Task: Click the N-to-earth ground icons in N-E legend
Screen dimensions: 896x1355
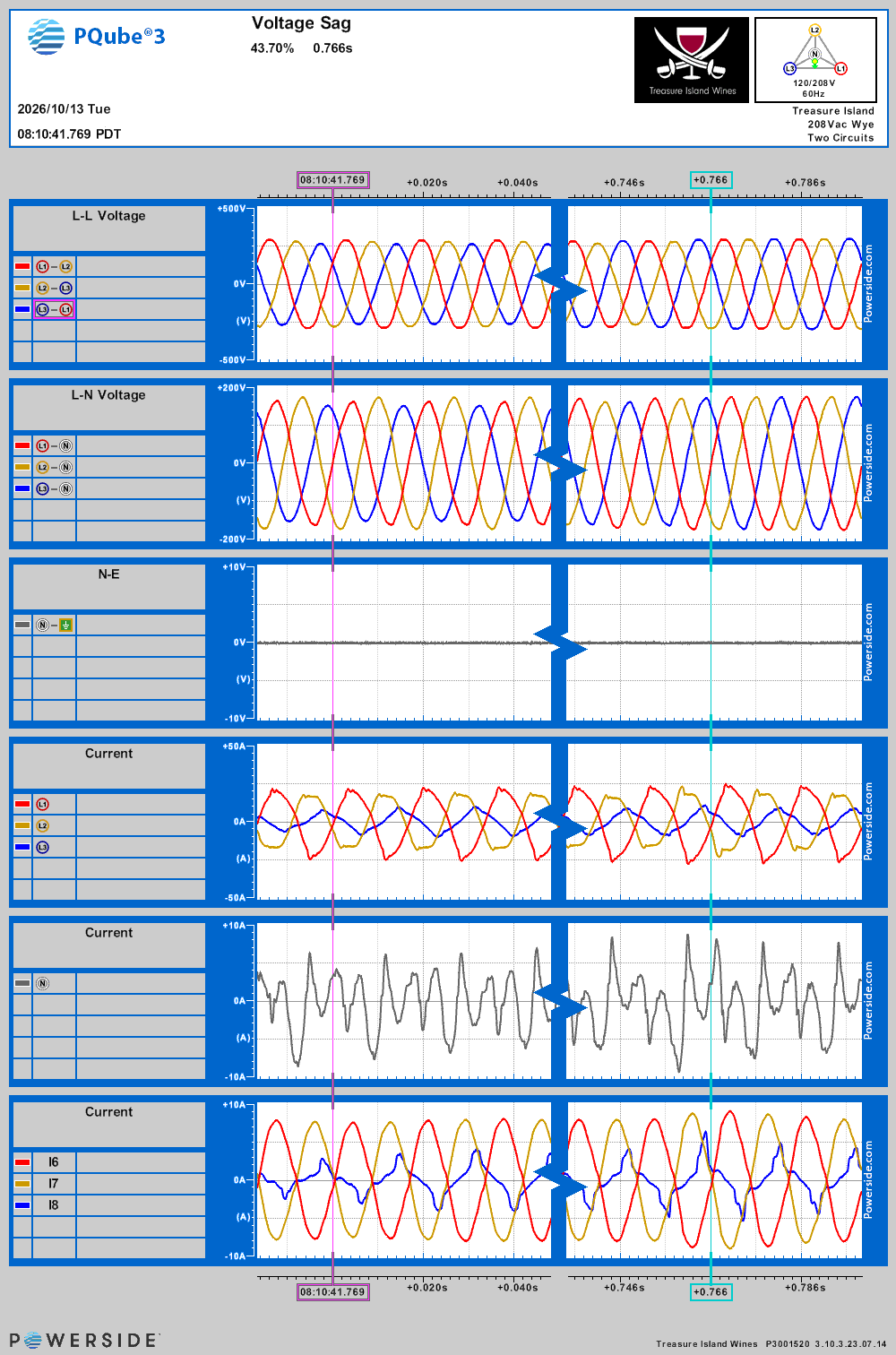Action: coord(54,625)
